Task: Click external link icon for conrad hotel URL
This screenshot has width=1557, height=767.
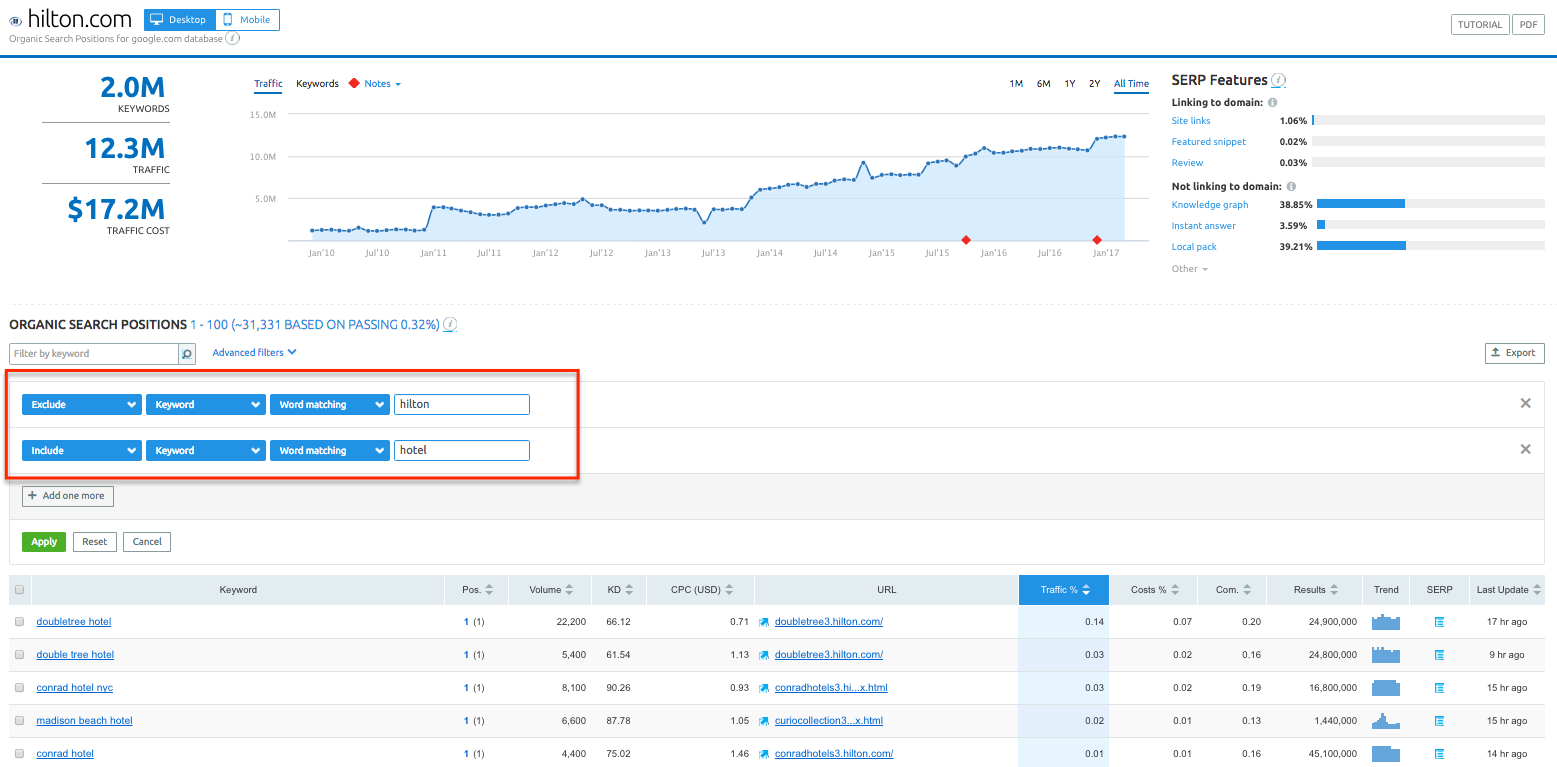Action: [764, 754]
